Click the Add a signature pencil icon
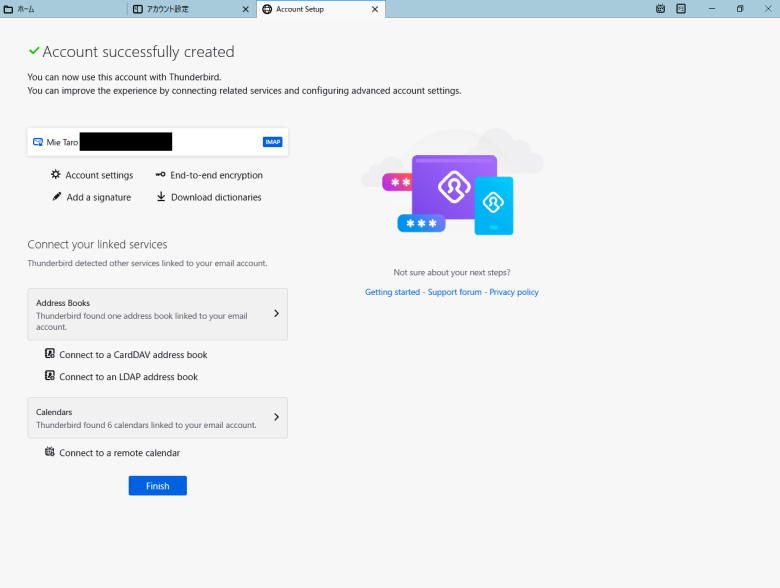 [x=57, y=196]
